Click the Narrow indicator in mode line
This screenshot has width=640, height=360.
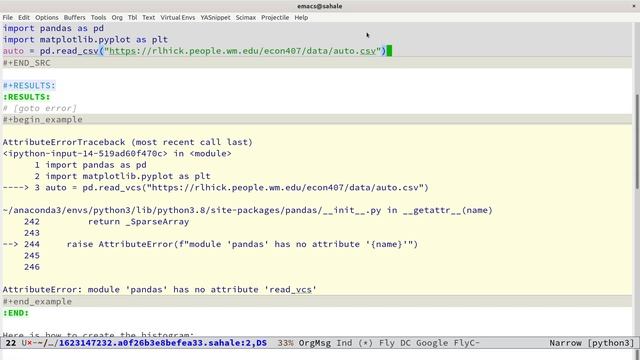pyautogui.click(x=565, y=343)
